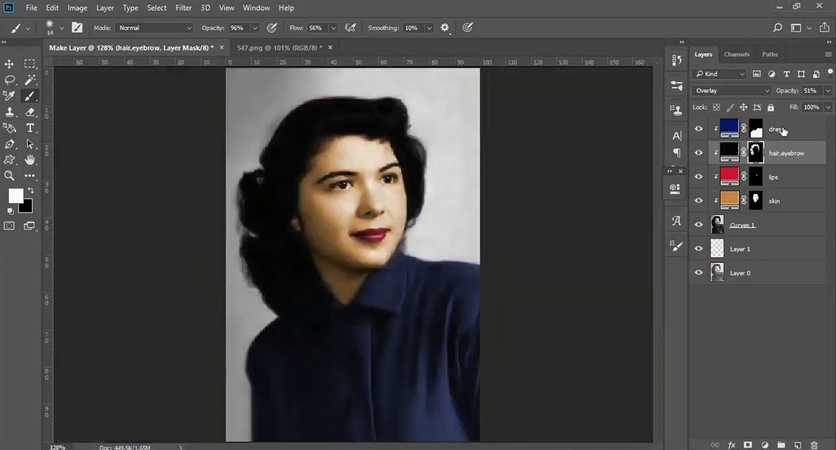This screenshot has width=836, height=450.
Task: Toggle pressure for opacity button
Action: point(272,28)
